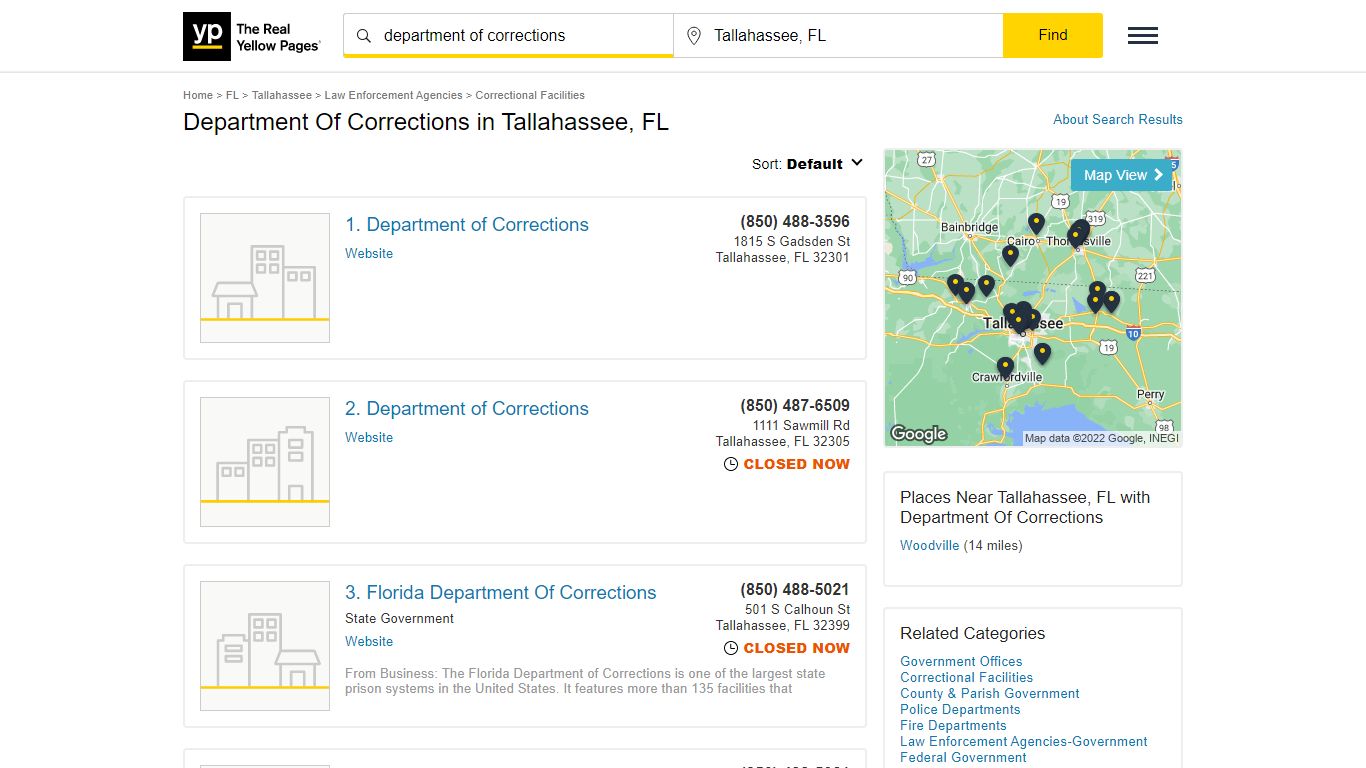Open Woodville nearby place link
Image resolution: width=1366 pixels, height=768 pixels.
pos(930,546)
